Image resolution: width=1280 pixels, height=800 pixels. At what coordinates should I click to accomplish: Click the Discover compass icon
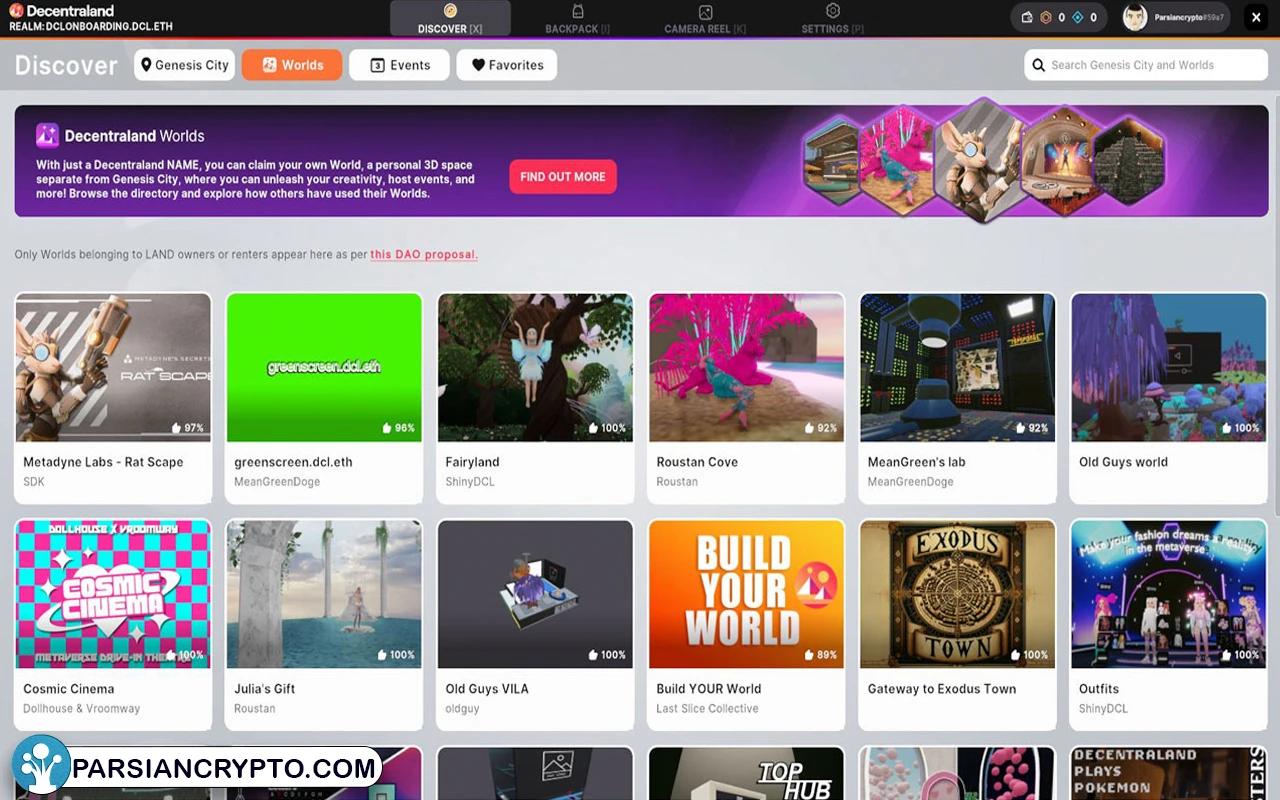coord(450,11)
